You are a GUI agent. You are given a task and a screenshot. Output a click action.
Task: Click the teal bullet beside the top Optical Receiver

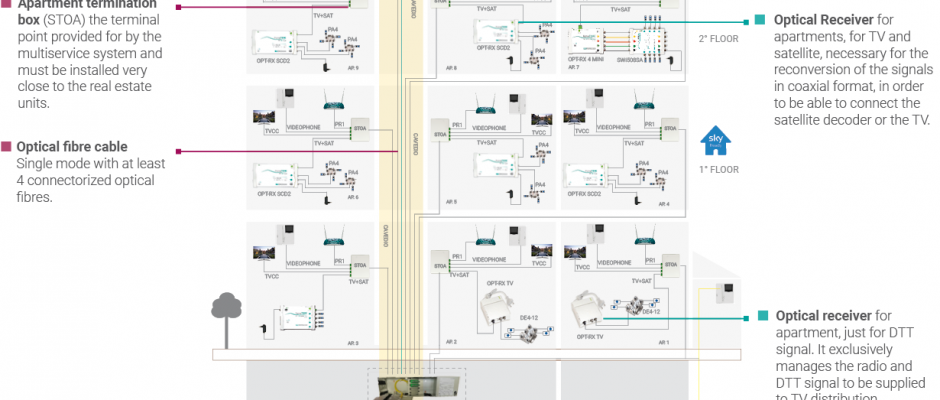coord(760,19)
